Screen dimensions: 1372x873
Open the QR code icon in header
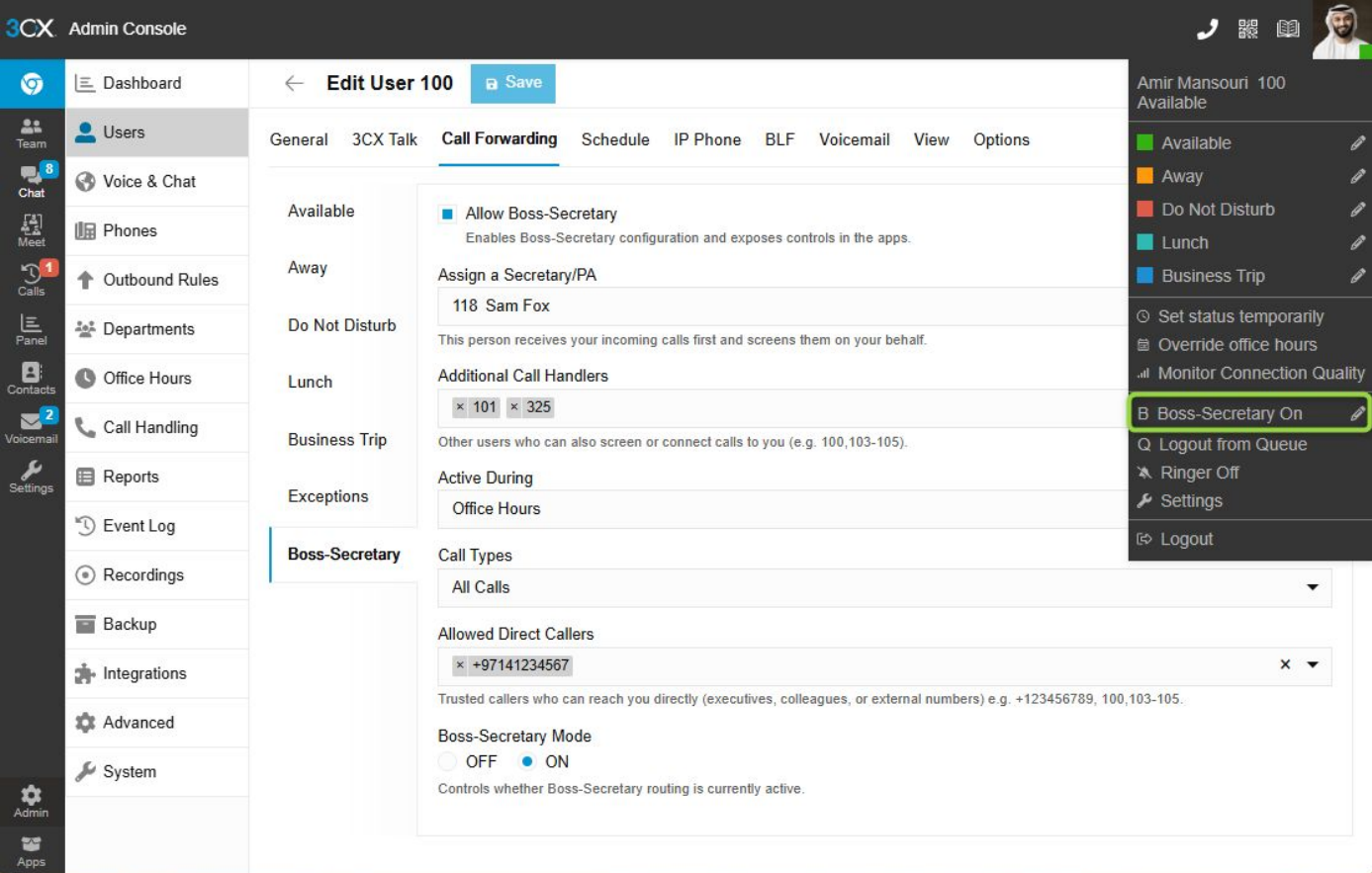(1247, 29)
